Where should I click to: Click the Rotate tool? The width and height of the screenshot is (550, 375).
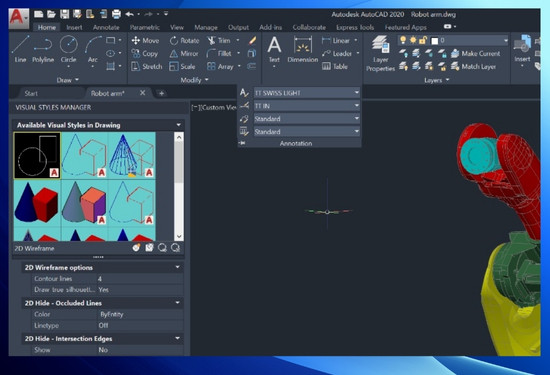tap(185, 41)
